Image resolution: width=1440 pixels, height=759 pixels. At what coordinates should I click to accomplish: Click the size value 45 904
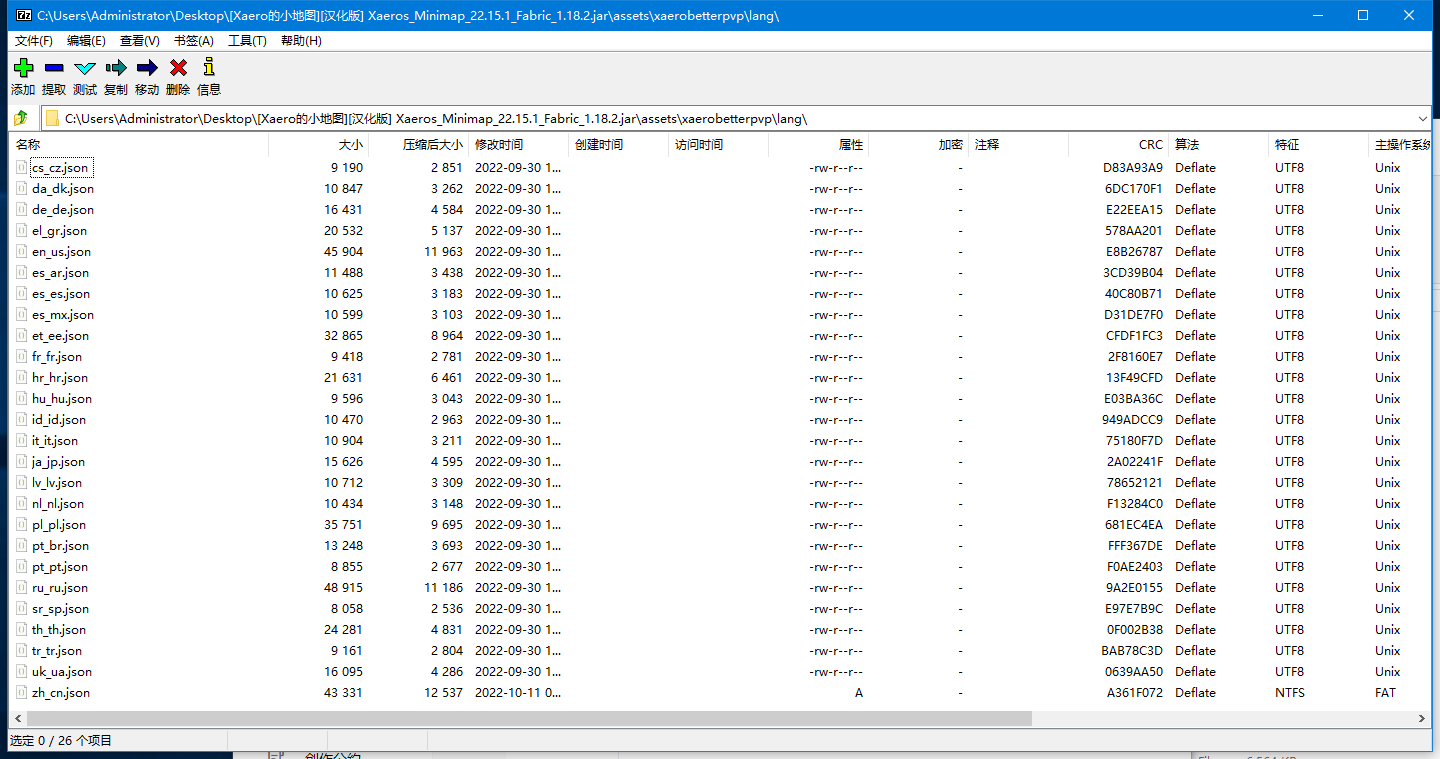click(344, 252)
